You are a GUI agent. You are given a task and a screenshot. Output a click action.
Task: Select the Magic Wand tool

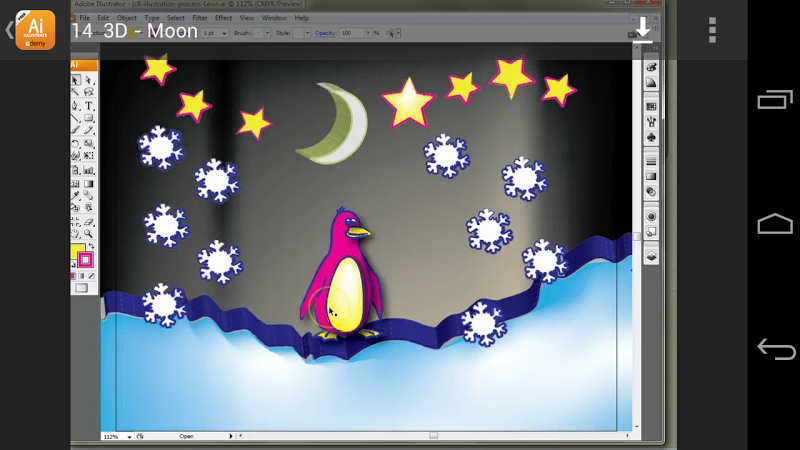click(76, 92)
